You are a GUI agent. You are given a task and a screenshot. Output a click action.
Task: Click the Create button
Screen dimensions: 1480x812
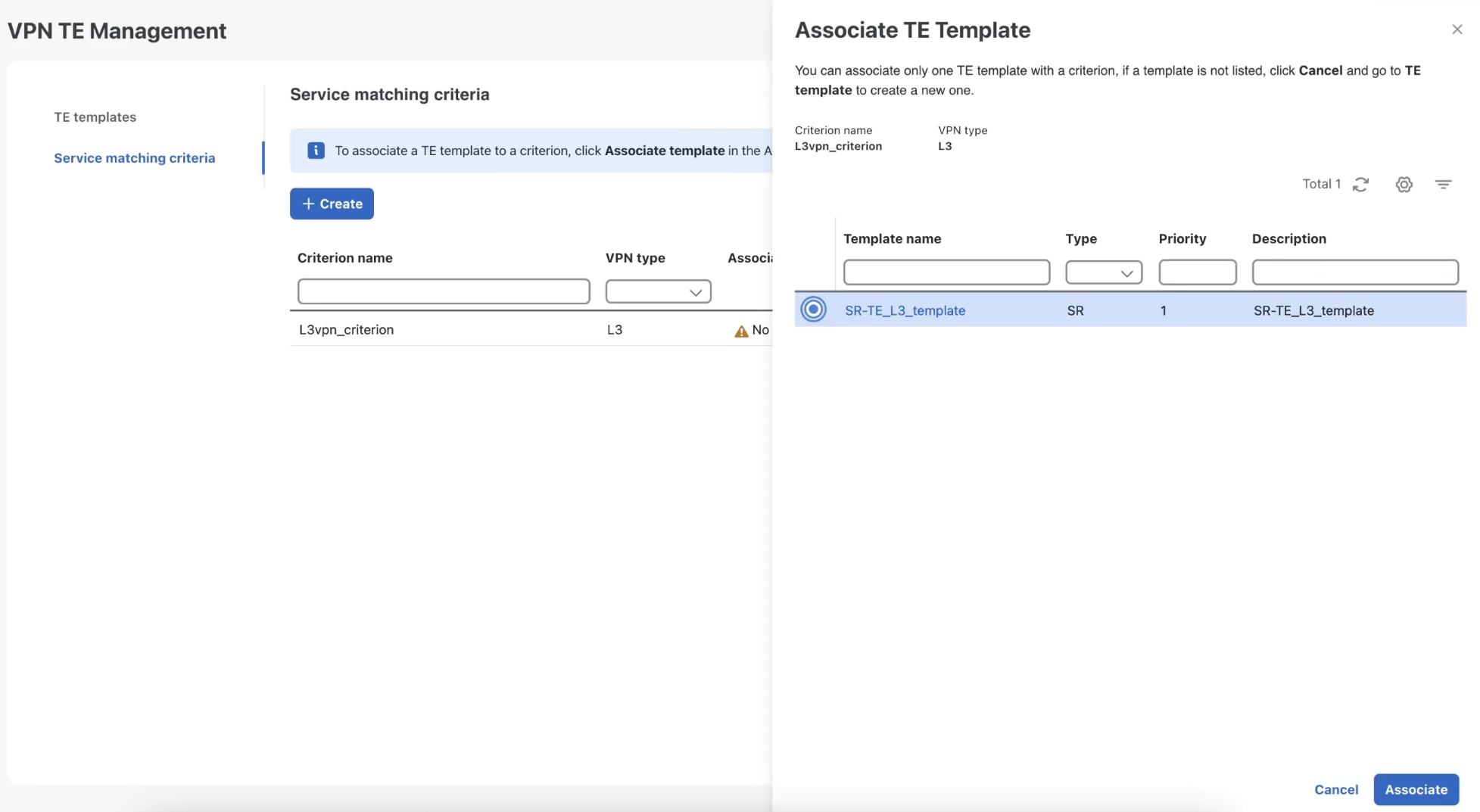pyautogui.click(x=331, y=204)
